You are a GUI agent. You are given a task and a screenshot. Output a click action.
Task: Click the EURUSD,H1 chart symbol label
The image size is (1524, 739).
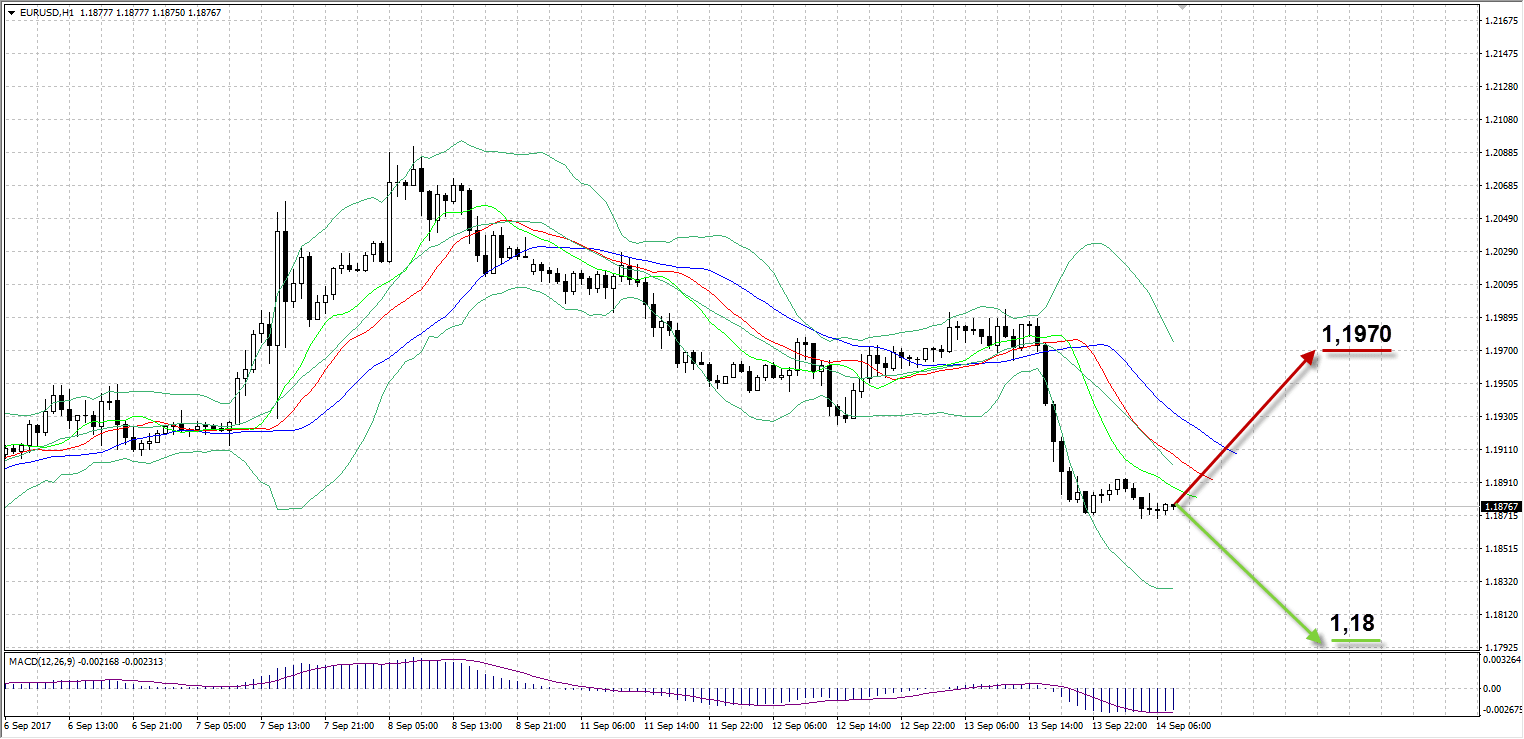(x=46, y=12)
